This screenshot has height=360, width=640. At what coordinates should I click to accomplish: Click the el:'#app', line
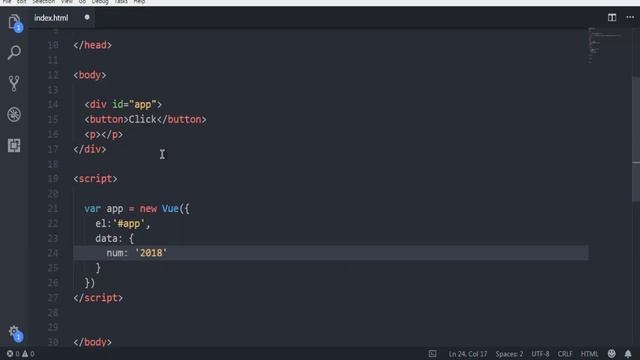(123, 224)
